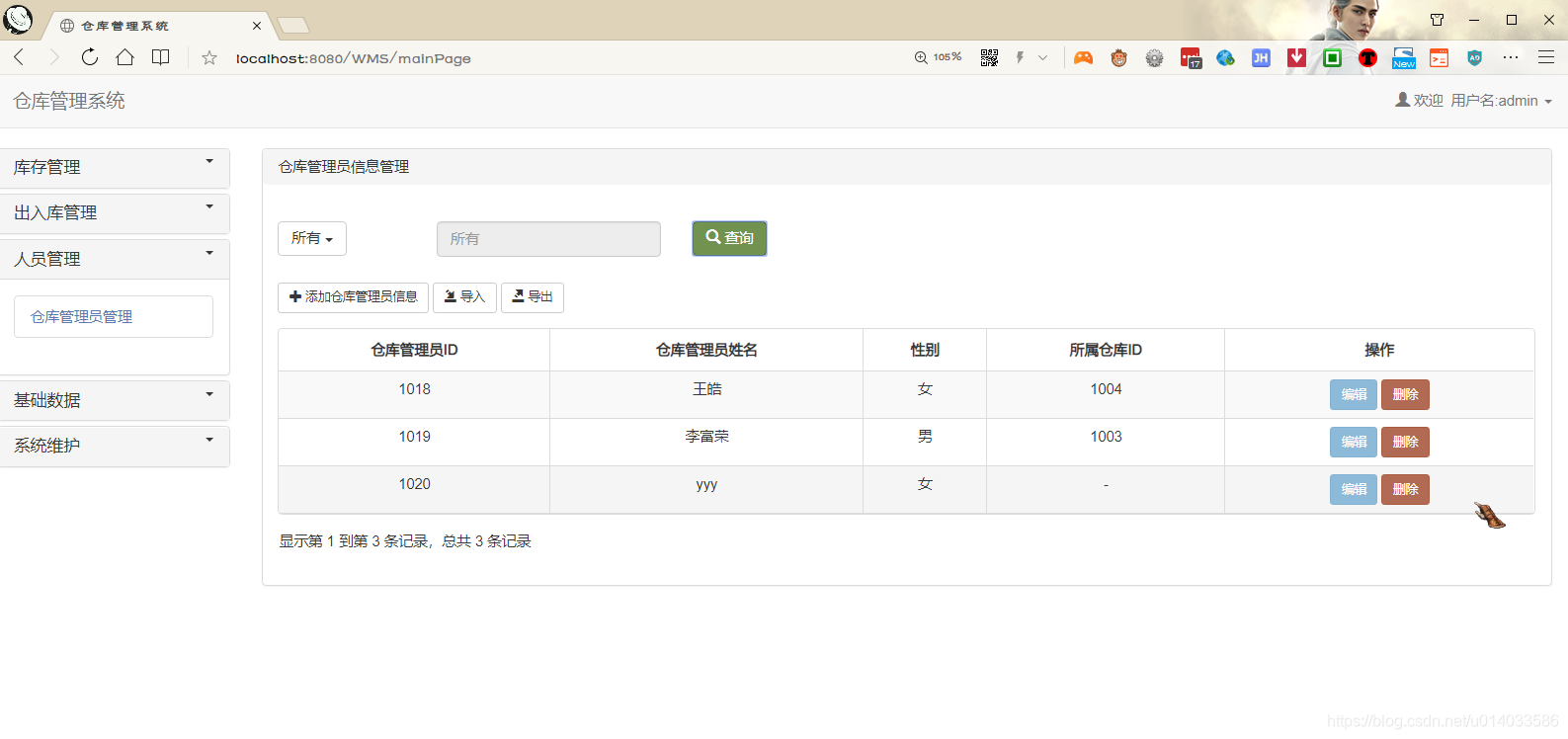The width and height of the screenshot is (1568, 739).
Task: Open the 所有 search type dropdown
Action: pyautogui.click(x=312, y=238)
